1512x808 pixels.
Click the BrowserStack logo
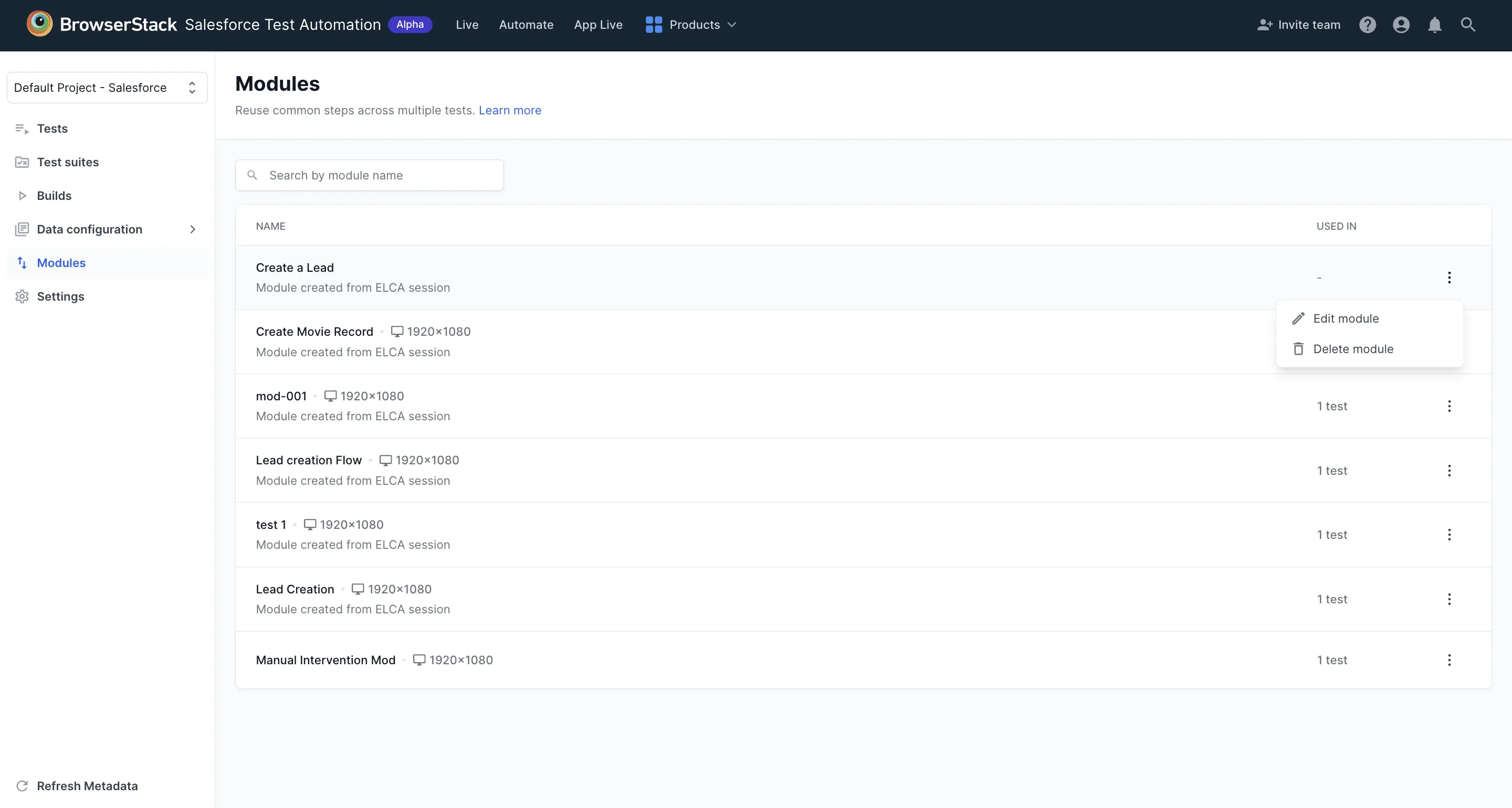click(39, 24)
